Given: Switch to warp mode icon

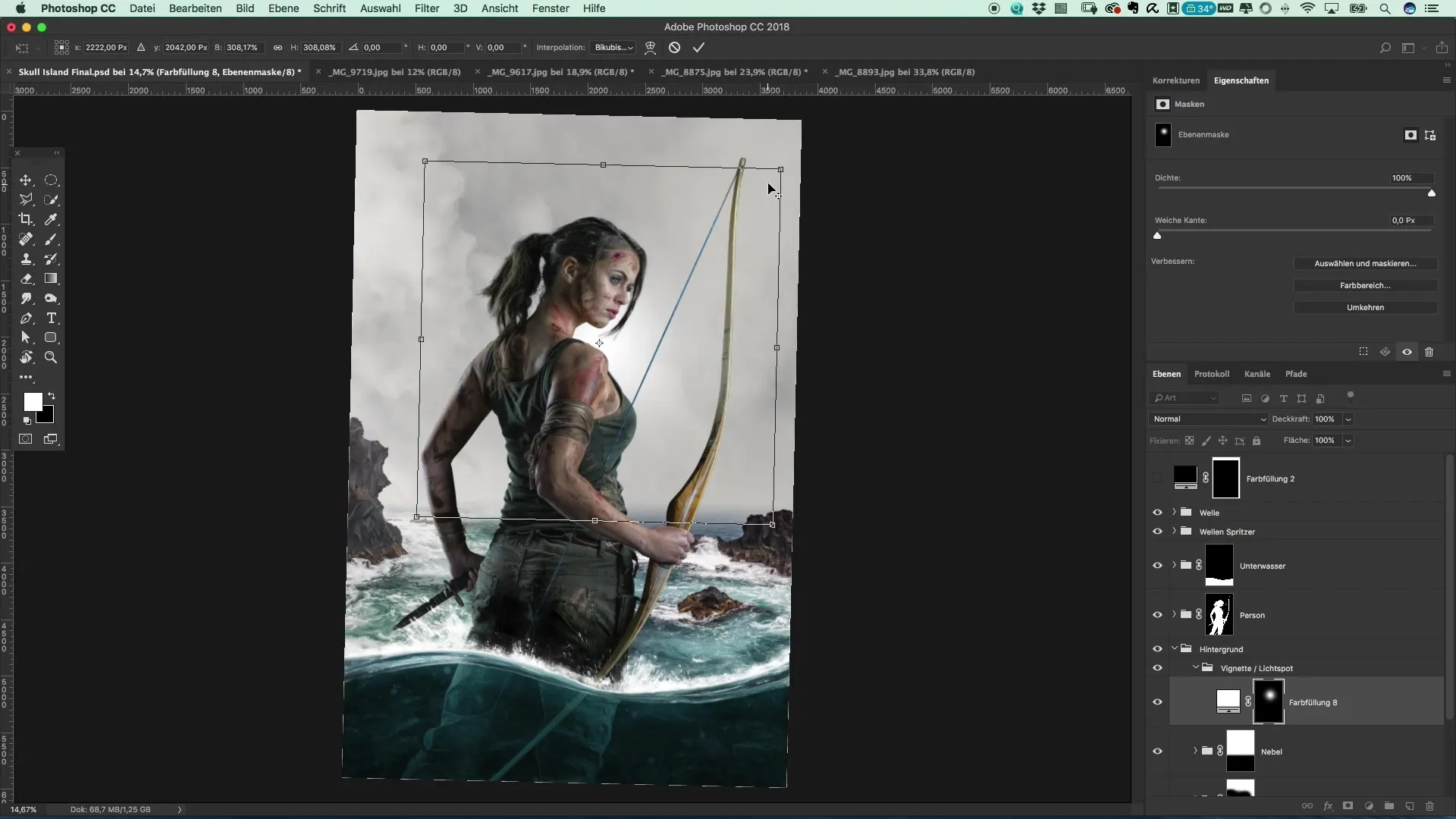Looking at the screenshot, I should pyautogui.click(x=650, y=47).
